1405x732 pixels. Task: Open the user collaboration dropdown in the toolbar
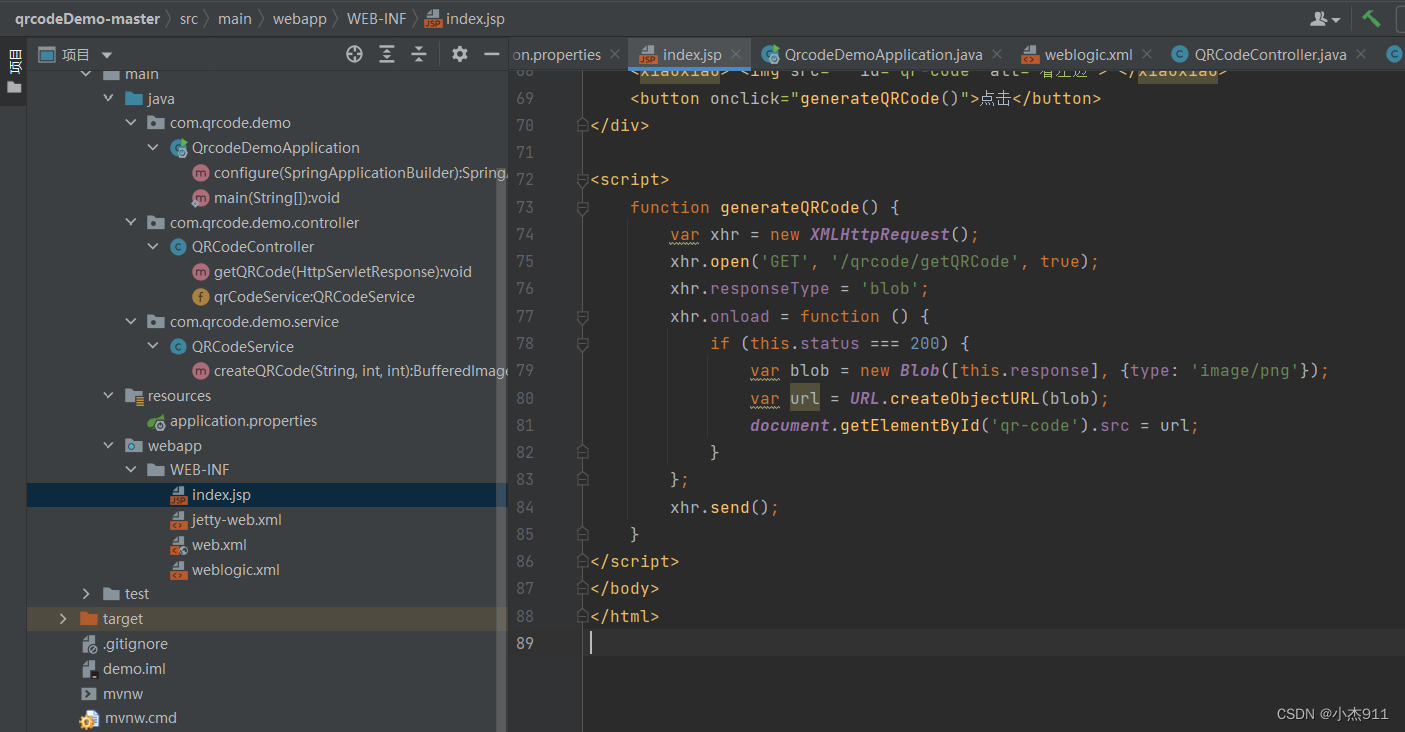[1325, 18]
